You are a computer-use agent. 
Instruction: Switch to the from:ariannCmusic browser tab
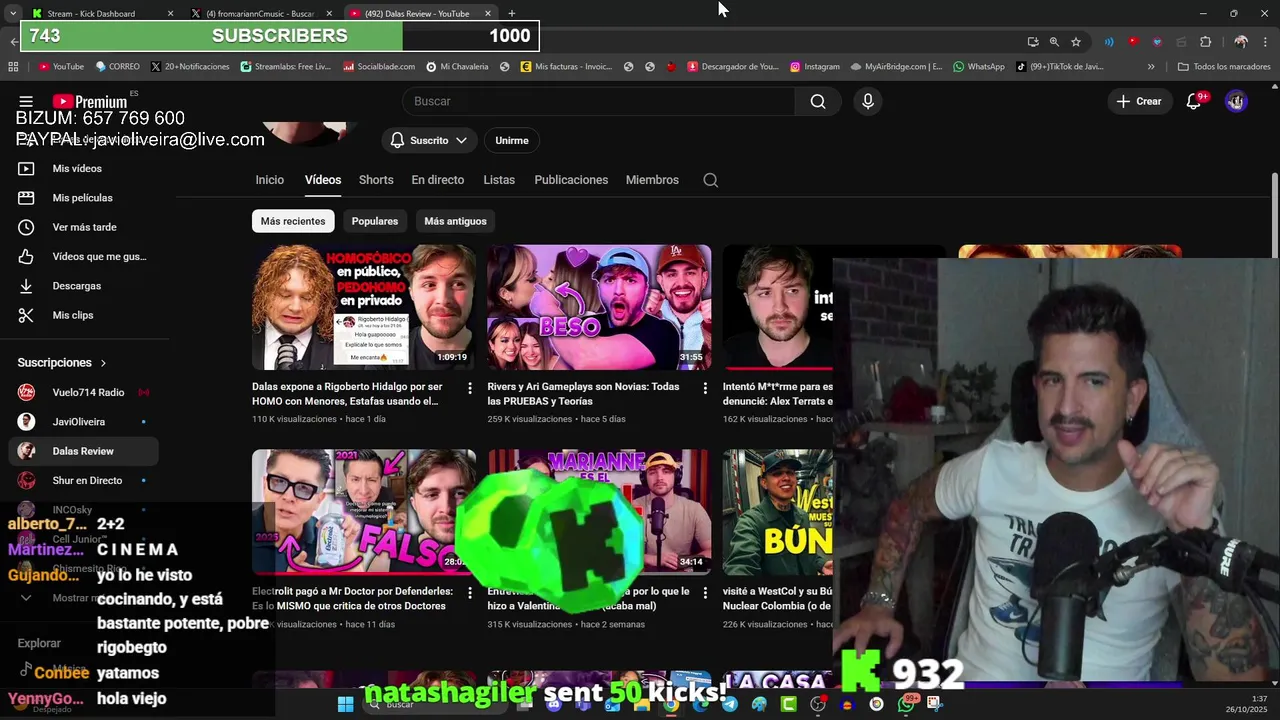pos(260,13)
